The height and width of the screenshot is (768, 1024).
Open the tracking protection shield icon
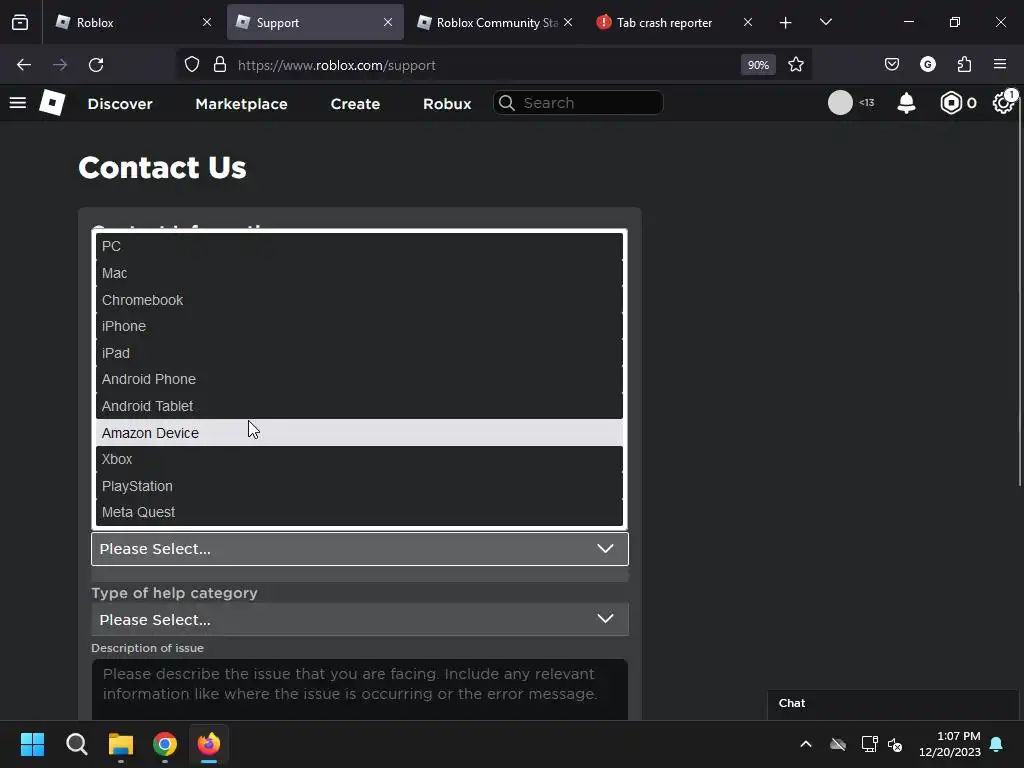point(192,65)
